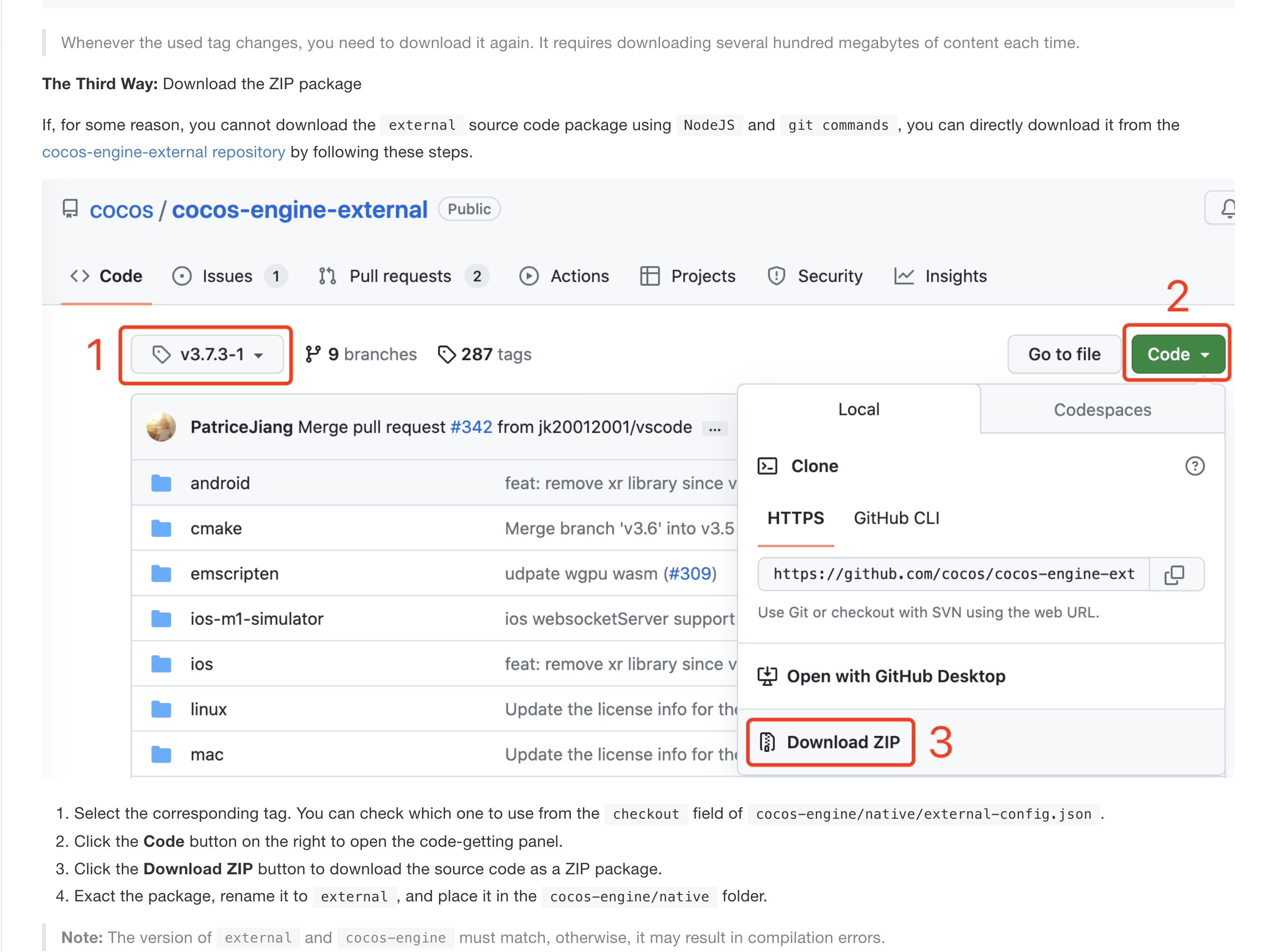Click the copy clone URL icon

click(x=1174, y=574)
